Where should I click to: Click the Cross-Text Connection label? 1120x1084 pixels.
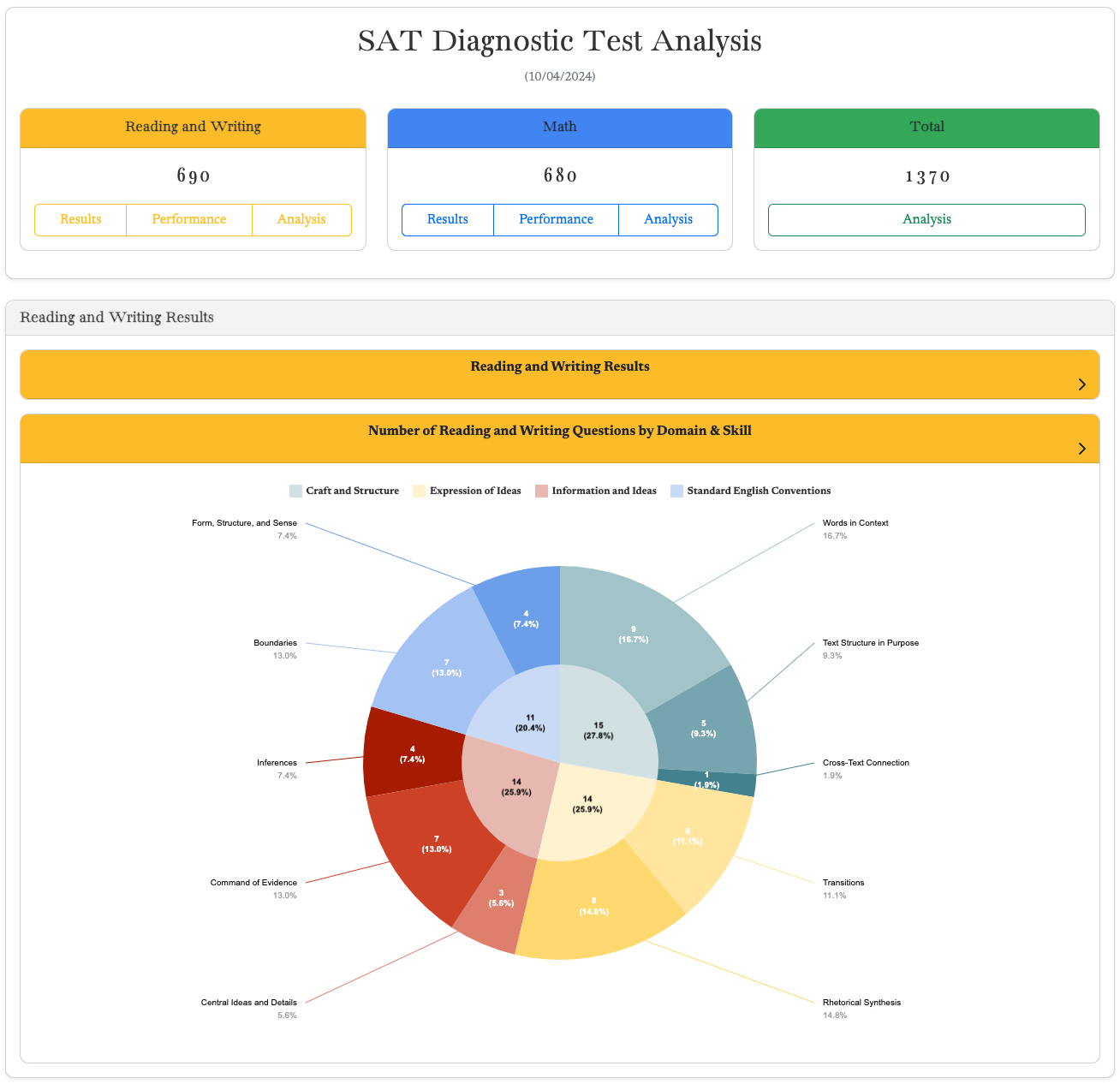[866, 762]
